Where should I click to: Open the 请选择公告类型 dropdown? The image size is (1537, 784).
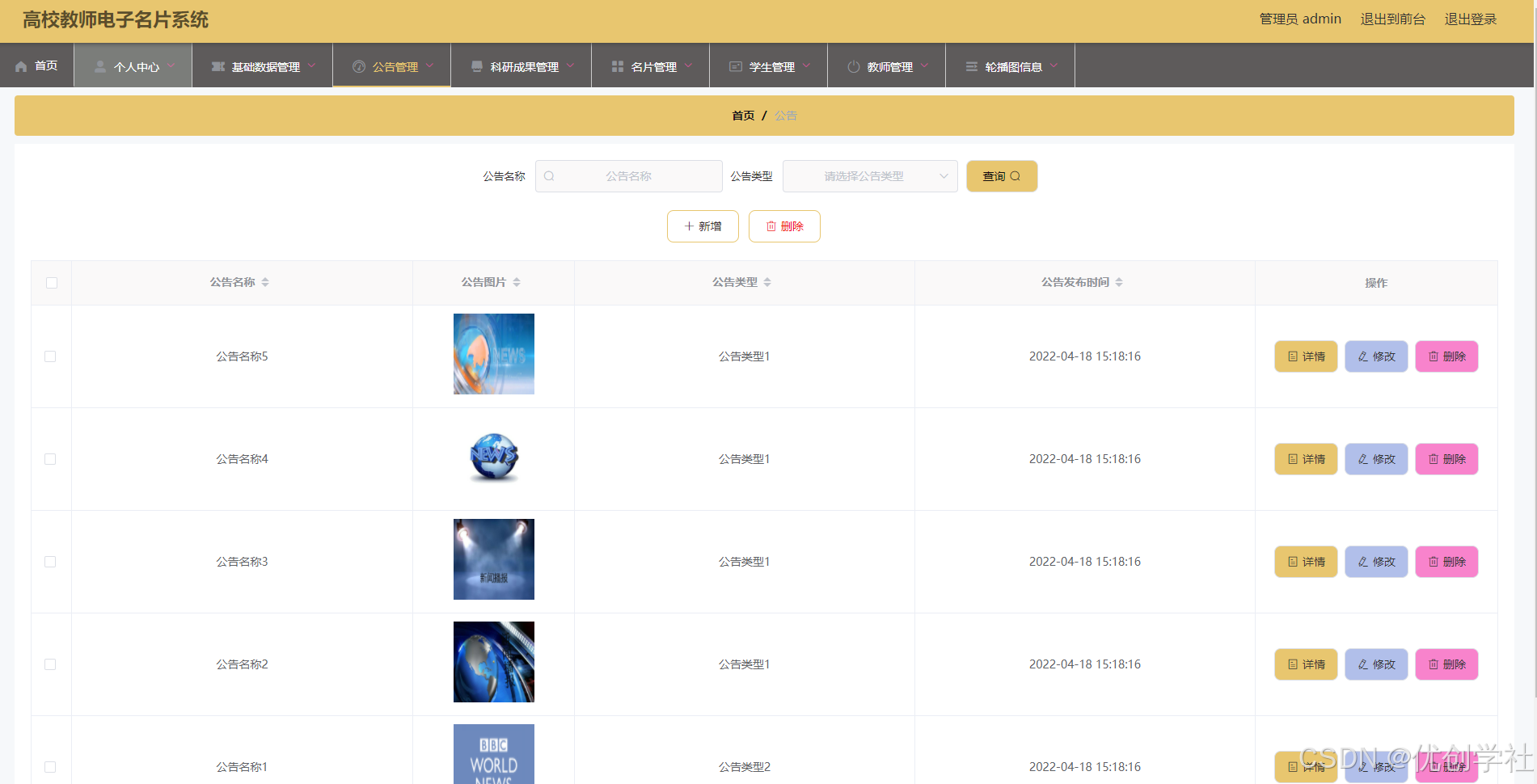pyautogui.click(x=870, y=176)
